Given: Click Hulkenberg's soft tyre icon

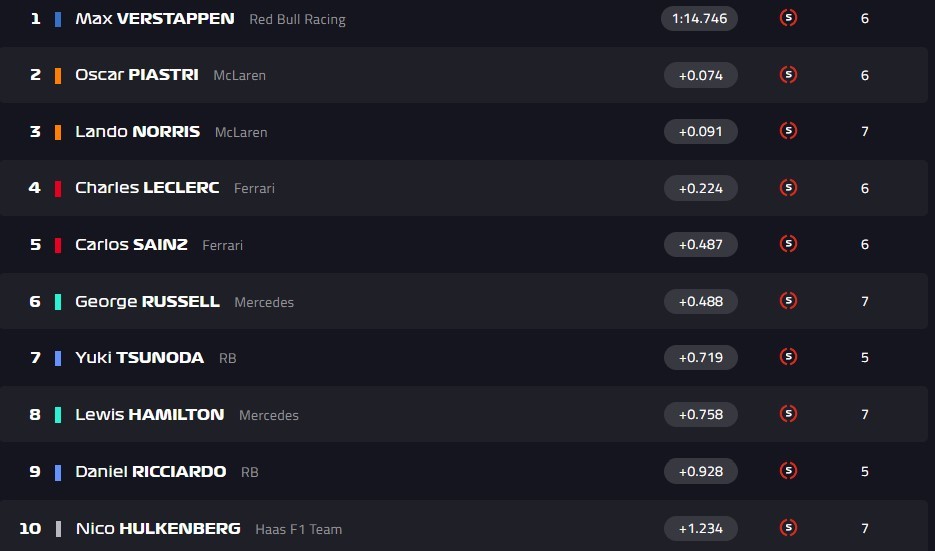Looking at the screenshot, I should coord(788,527).
